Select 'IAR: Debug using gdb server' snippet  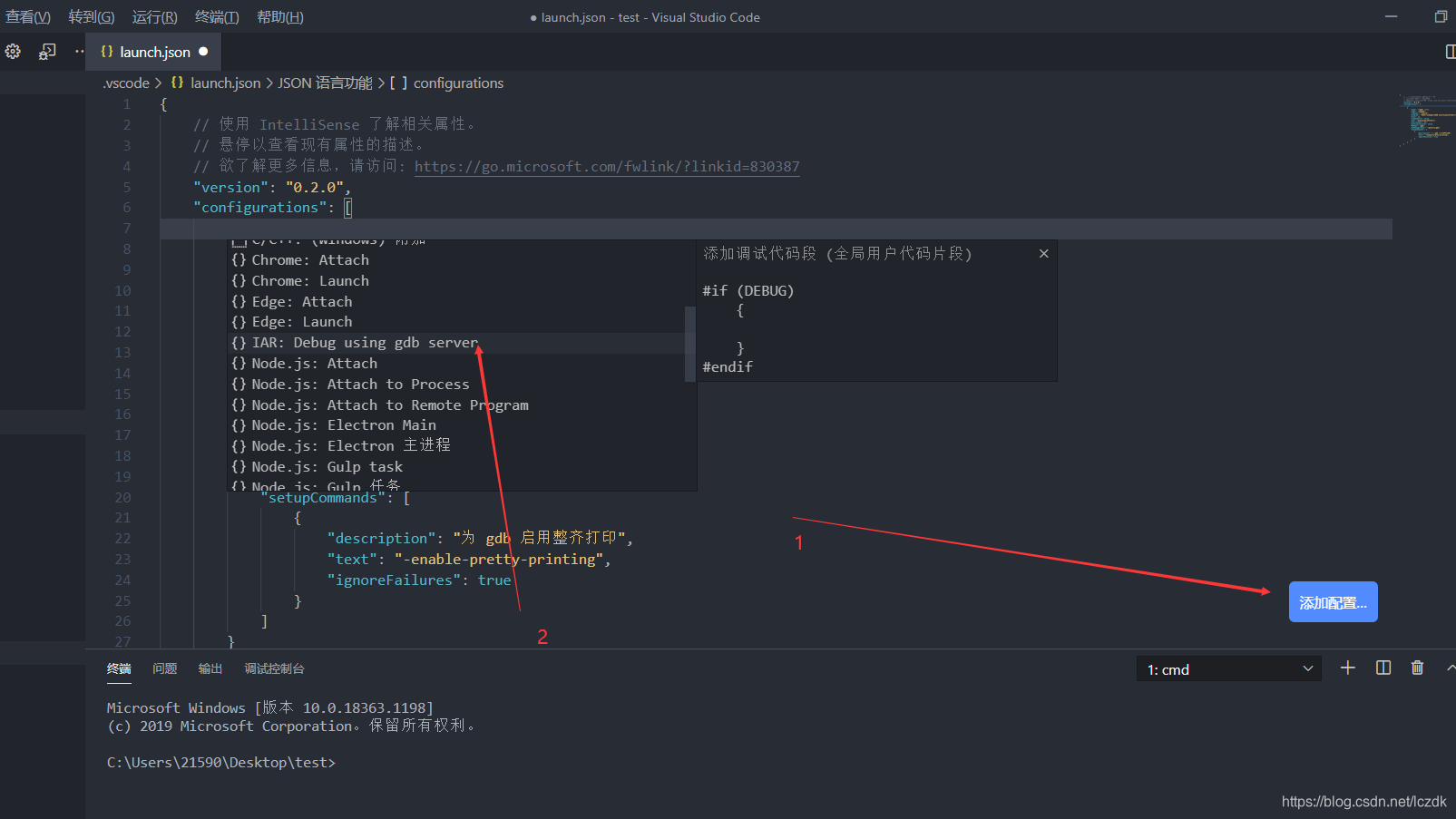coord(463,343)
